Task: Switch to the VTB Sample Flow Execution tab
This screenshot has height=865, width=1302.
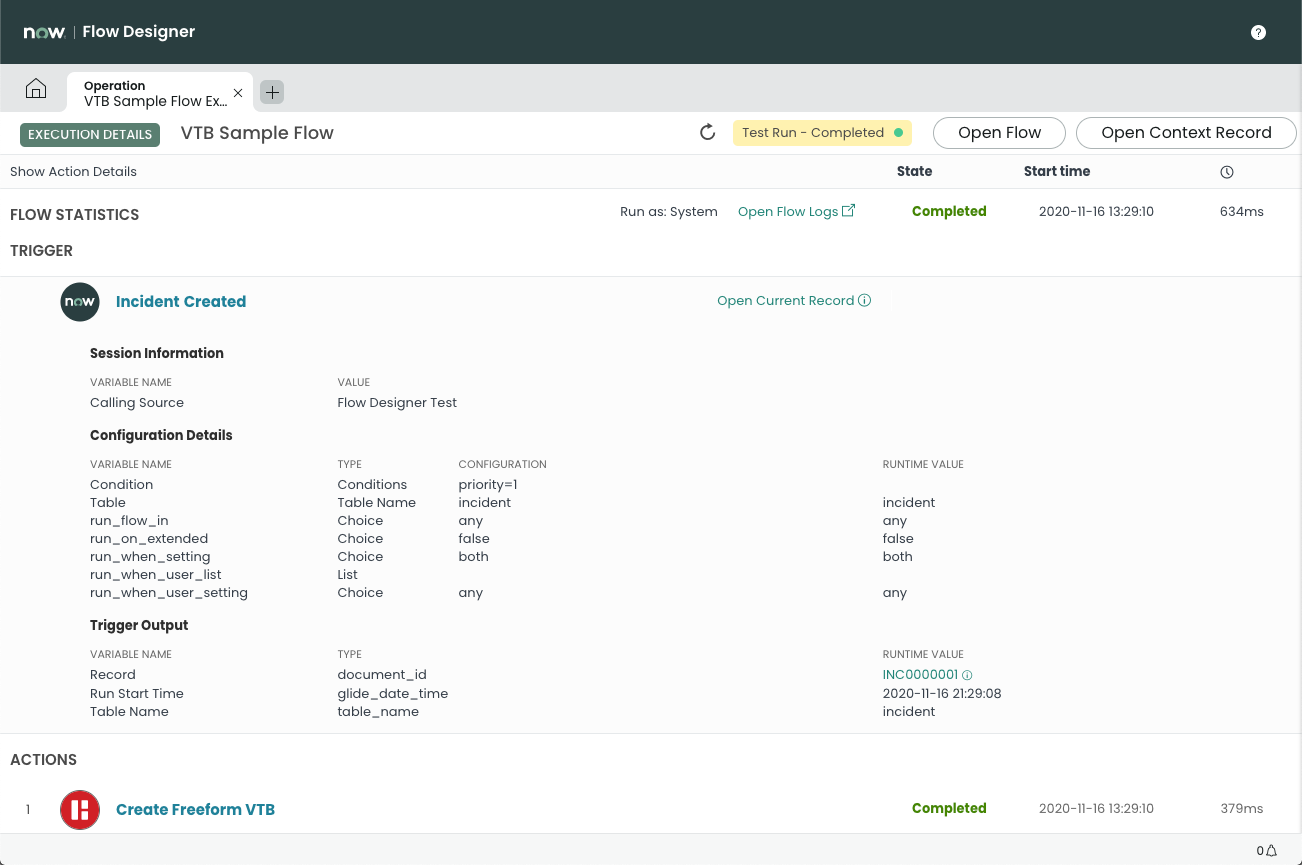Action: (156, 93)
